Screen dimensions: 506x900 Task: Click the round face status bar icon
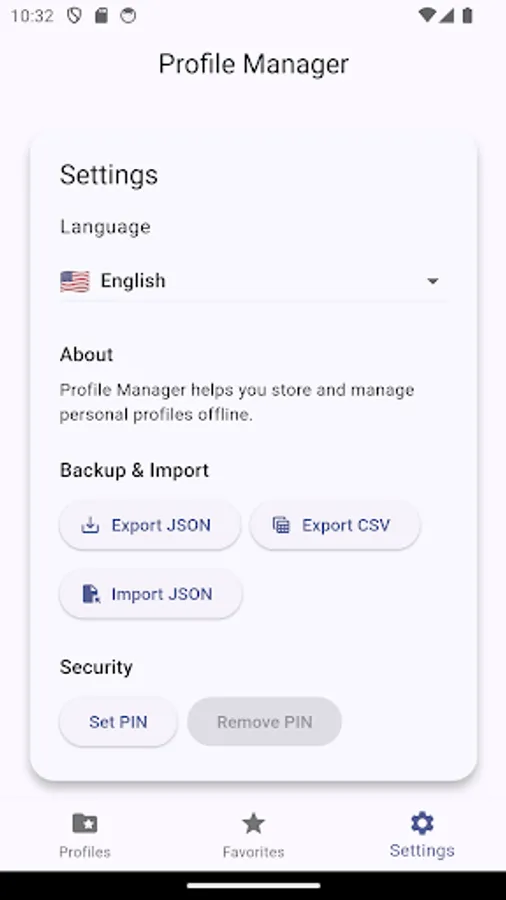coord(128,15)
